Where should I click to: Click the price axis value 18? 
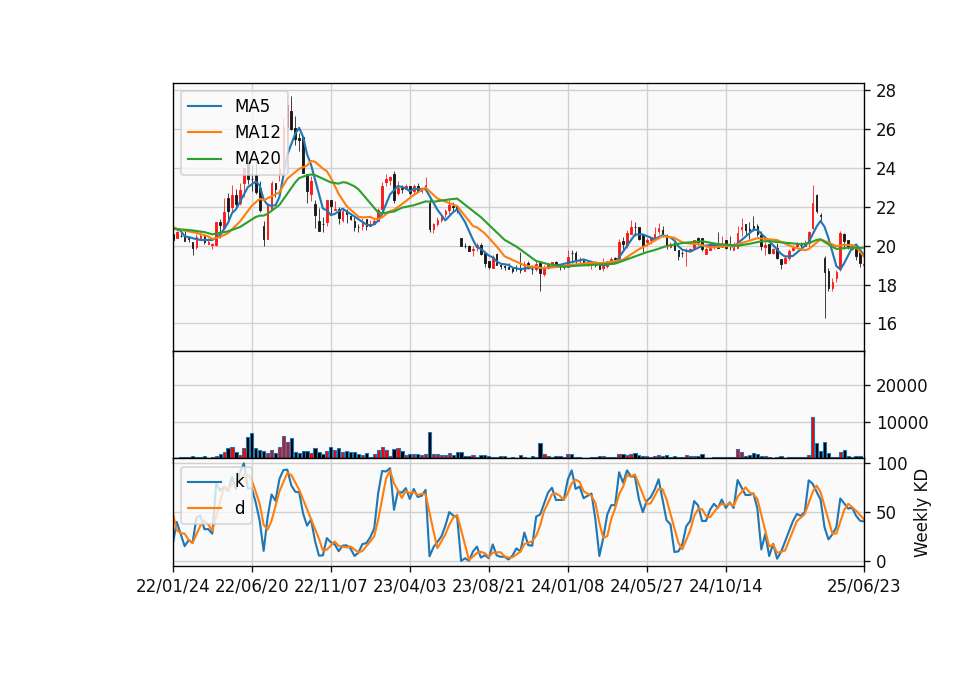point(886,285)
